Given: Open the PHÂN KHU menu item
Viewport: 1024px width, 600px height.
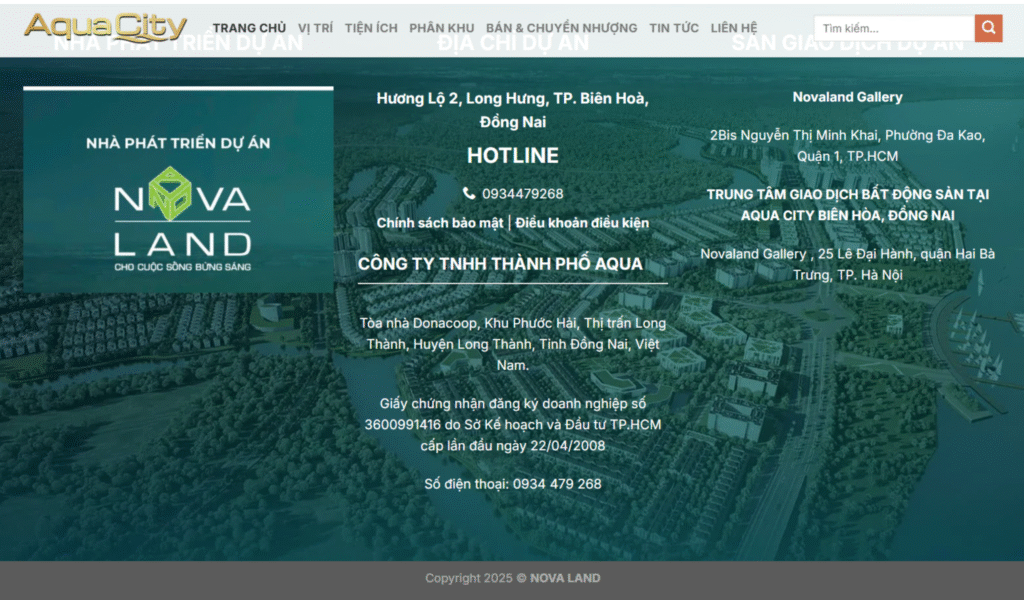Looking at the screenshot, I should pyautogui.click(x=441, y=28).
